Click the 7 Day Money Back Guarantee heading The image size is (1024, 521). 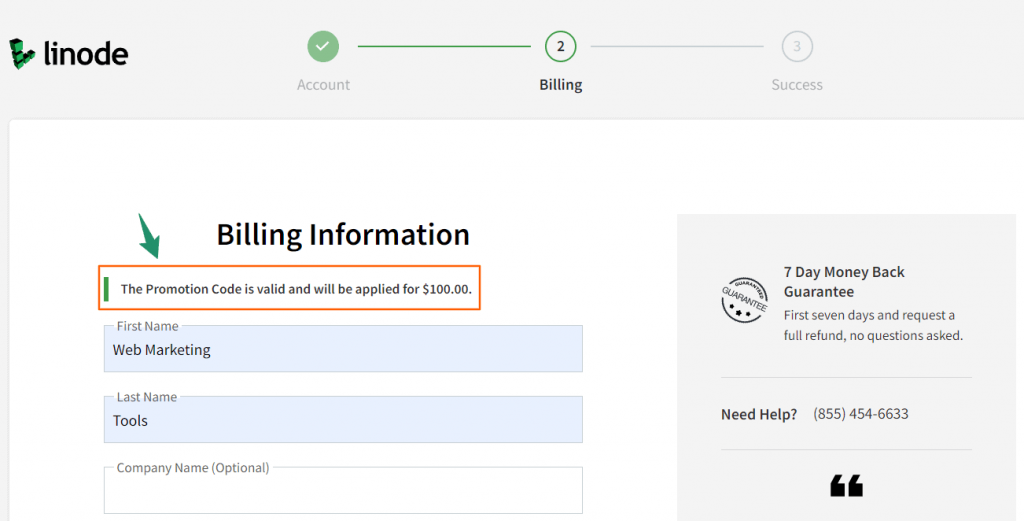[x=844, y=281]
